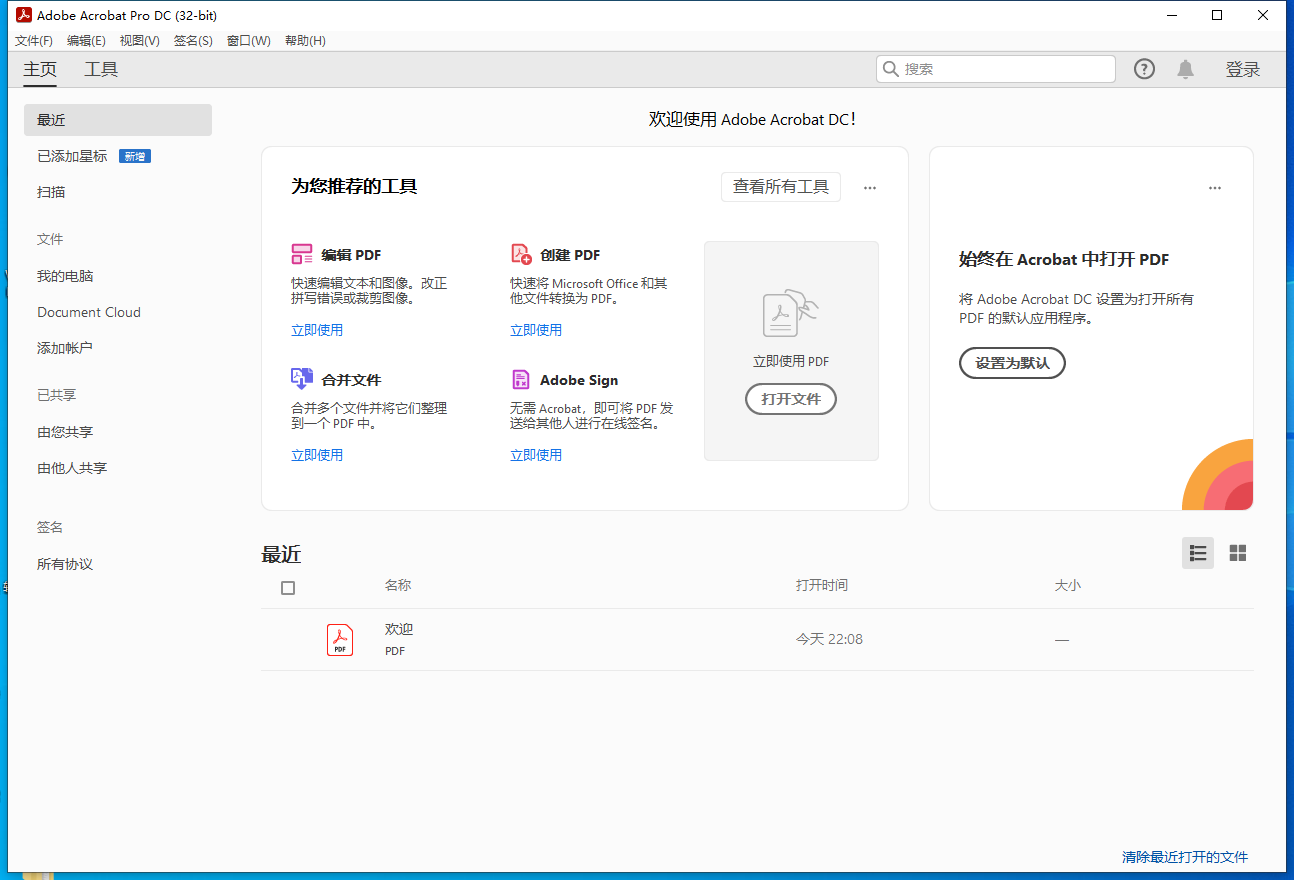The width and height of the screenshot is (1294, 880).
Task: Open the 帮助(H) menu
Action: coord(305,41)
